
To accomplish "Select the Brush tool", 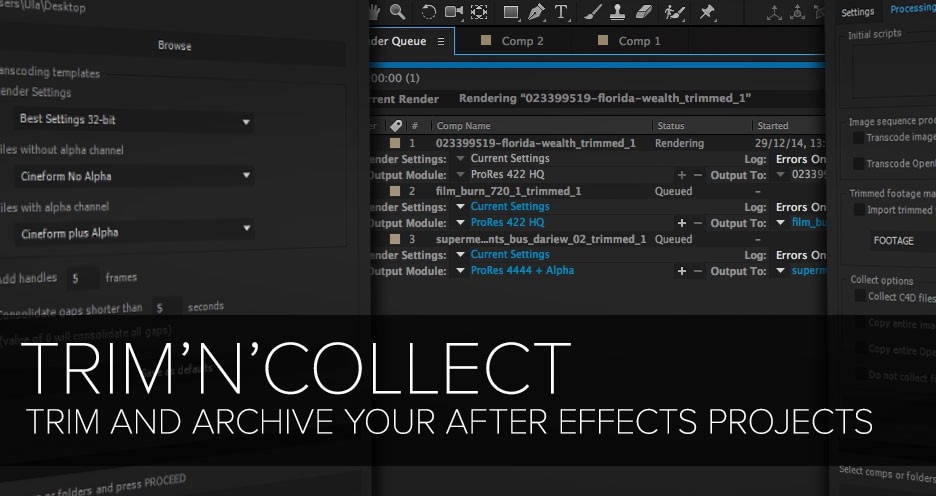I will tap(592, 12).
